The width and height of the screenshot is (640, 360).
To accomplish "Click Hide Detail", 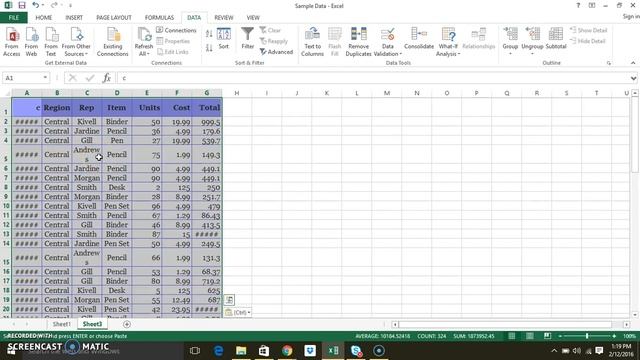I will coord(588,41).
